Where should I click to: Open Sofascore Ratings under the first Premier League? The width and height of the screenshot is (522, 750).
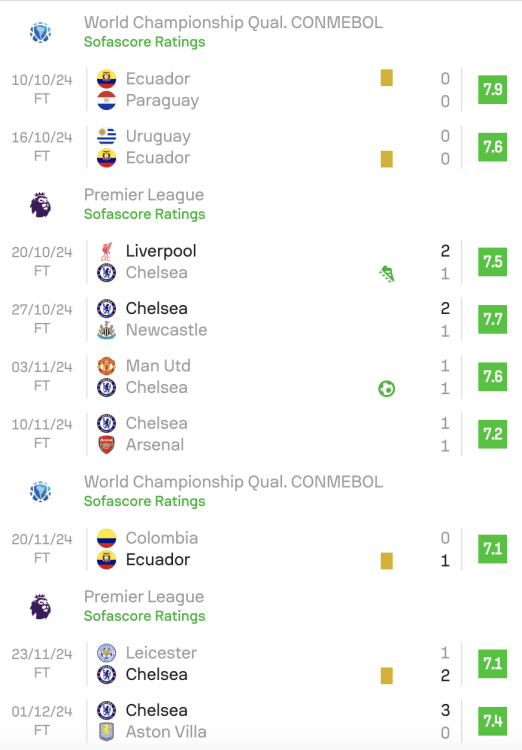tap(144, 214)
